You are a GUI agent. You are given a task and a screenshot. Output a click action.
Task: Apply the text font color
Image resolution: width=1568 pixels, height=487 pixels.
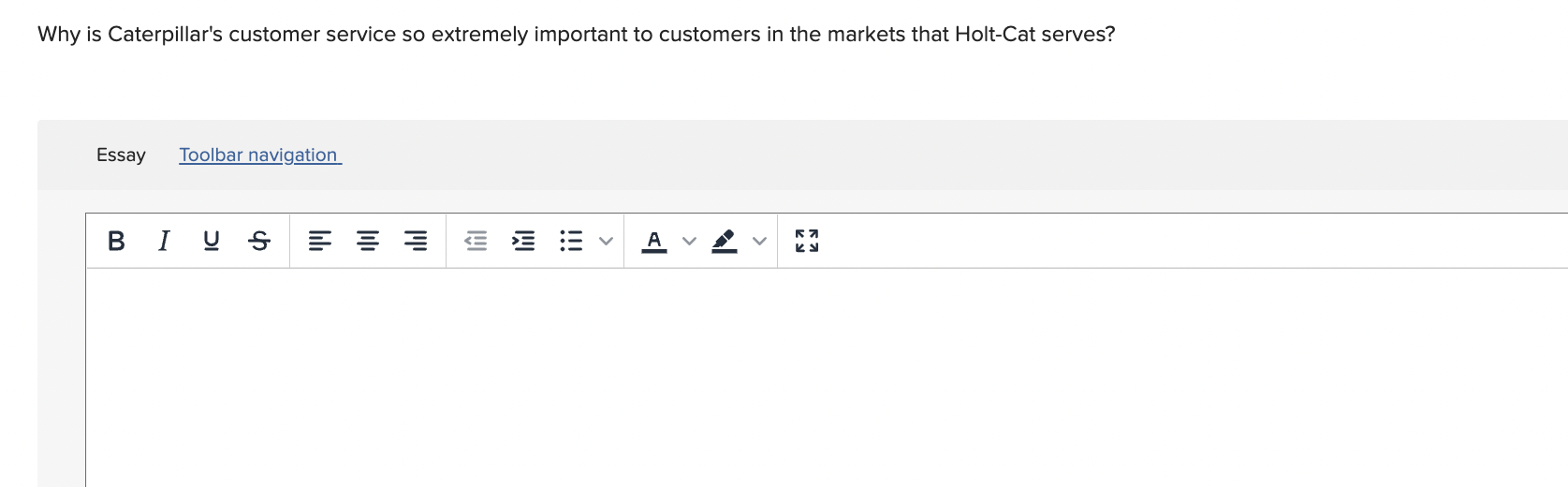pos(654,241)
